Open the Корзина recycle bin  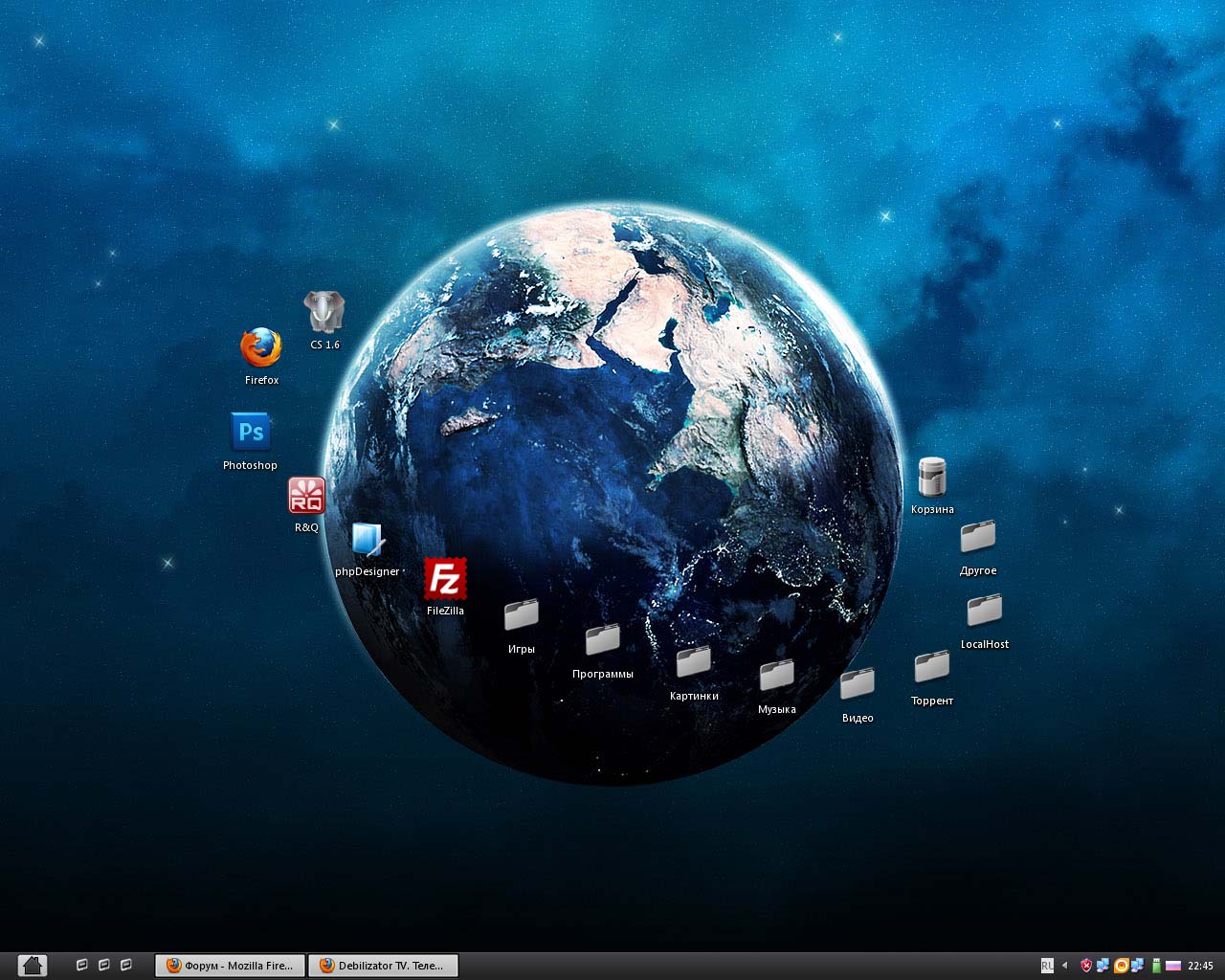click(x=931, y=478)
